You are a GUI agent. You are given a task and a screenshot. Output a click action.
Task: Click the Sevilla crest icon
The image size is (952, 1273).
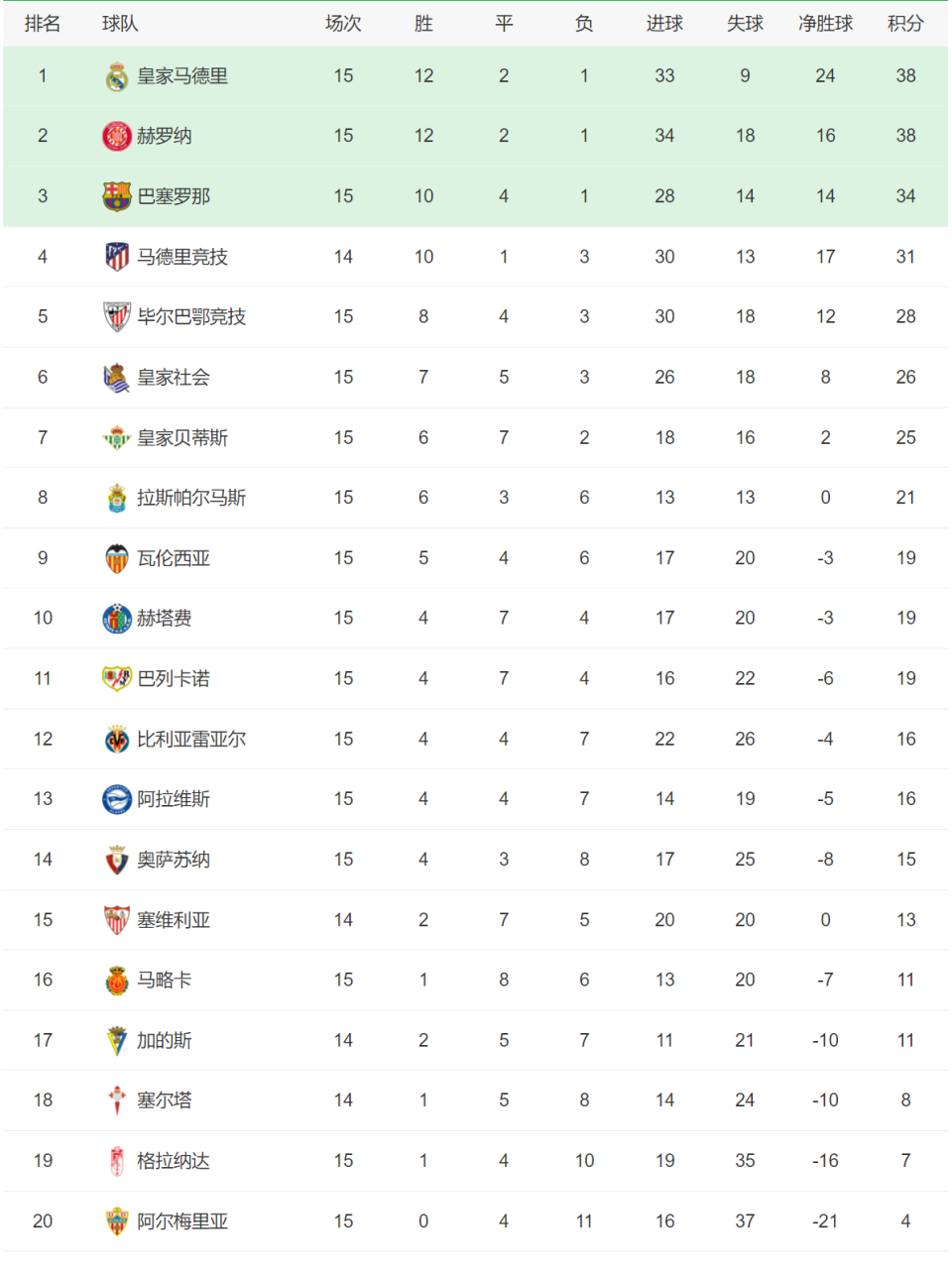point(117,920)
